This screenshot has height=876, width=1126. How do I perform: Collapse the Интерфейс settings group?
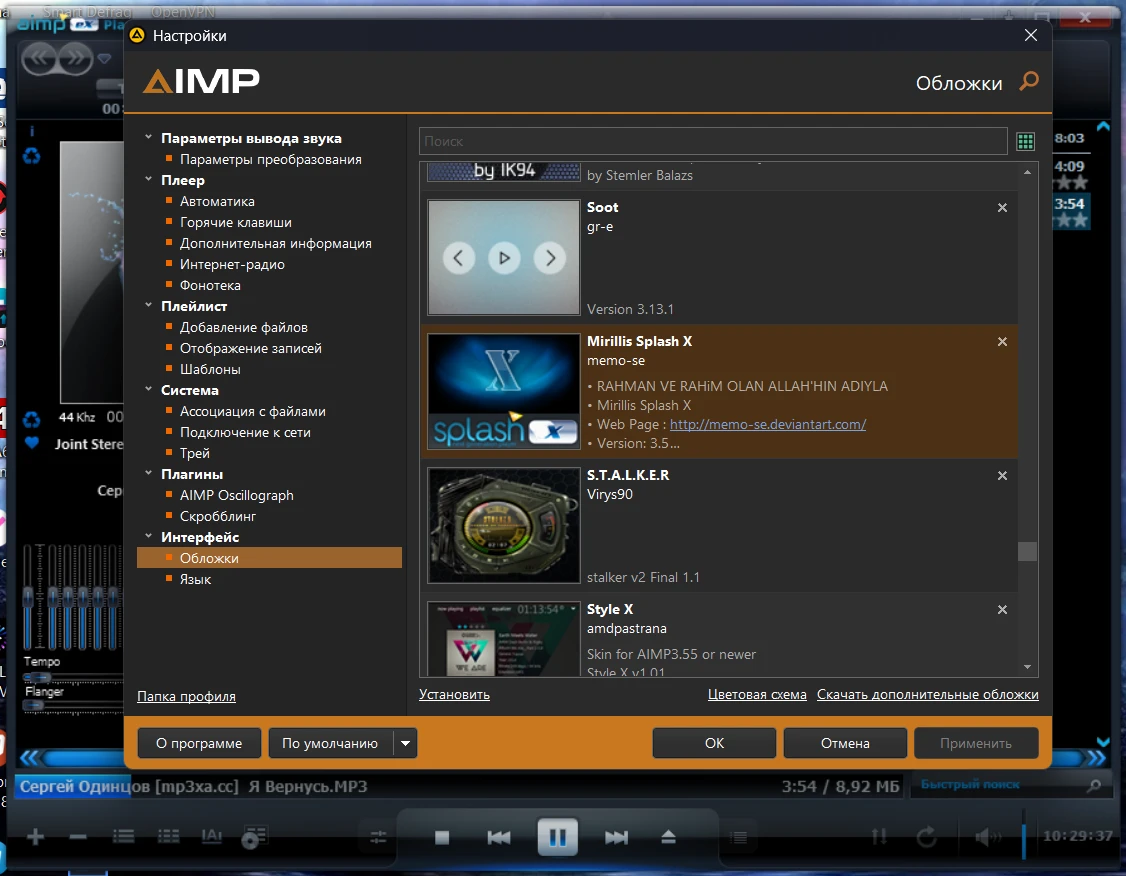(148, 538)
